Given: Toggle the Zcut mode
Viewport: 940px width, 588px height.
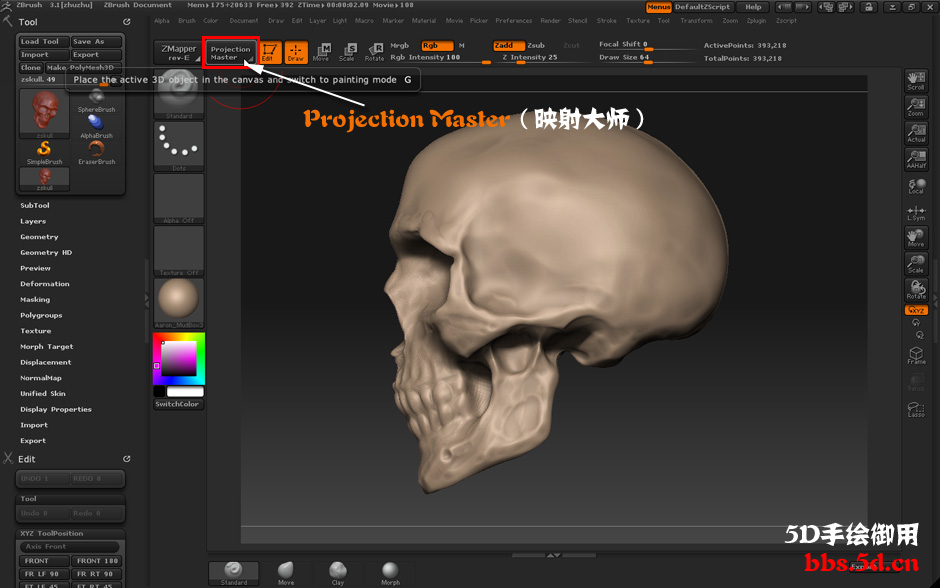Looking at the screenshot, I should (571, 46).
